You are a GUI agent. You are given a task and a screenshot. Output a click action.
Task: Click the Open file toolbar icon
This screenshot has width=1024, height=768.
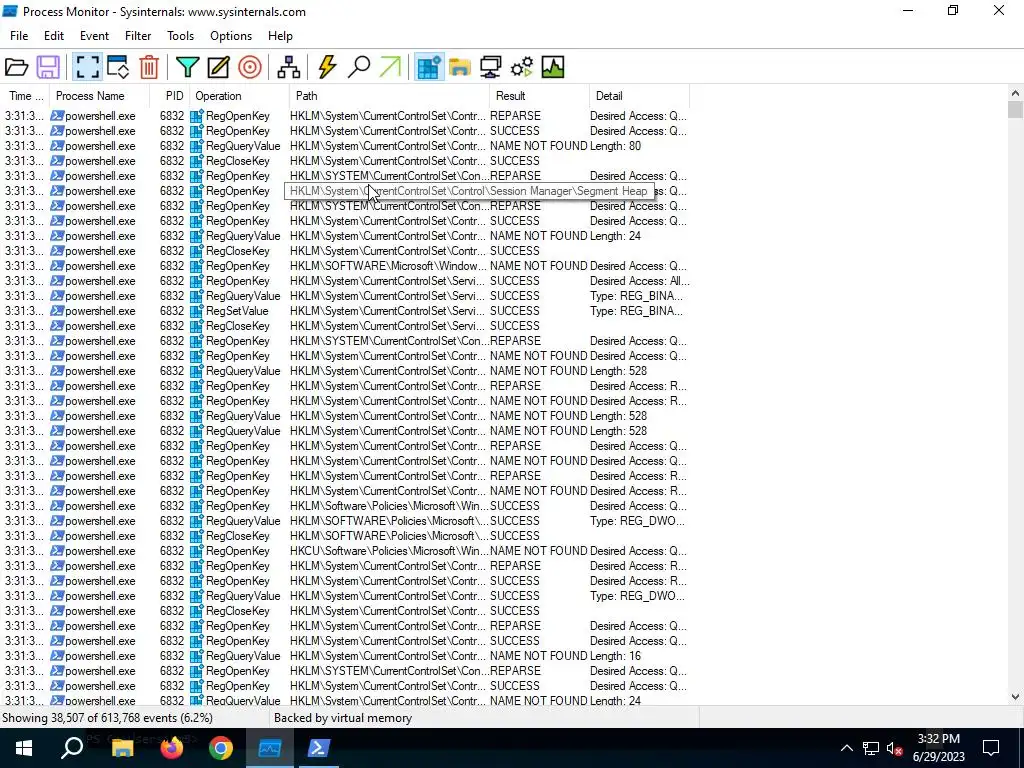click(x=16, y=67)
